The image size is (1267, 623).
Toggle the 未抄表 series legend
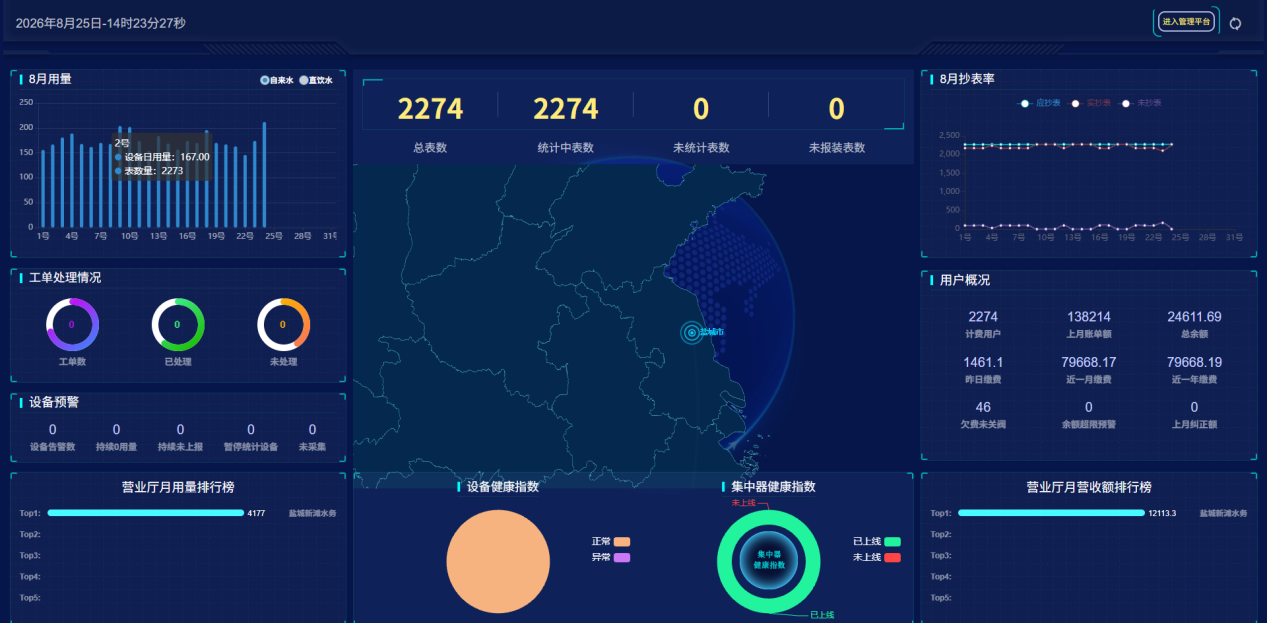click(1141, 103)
